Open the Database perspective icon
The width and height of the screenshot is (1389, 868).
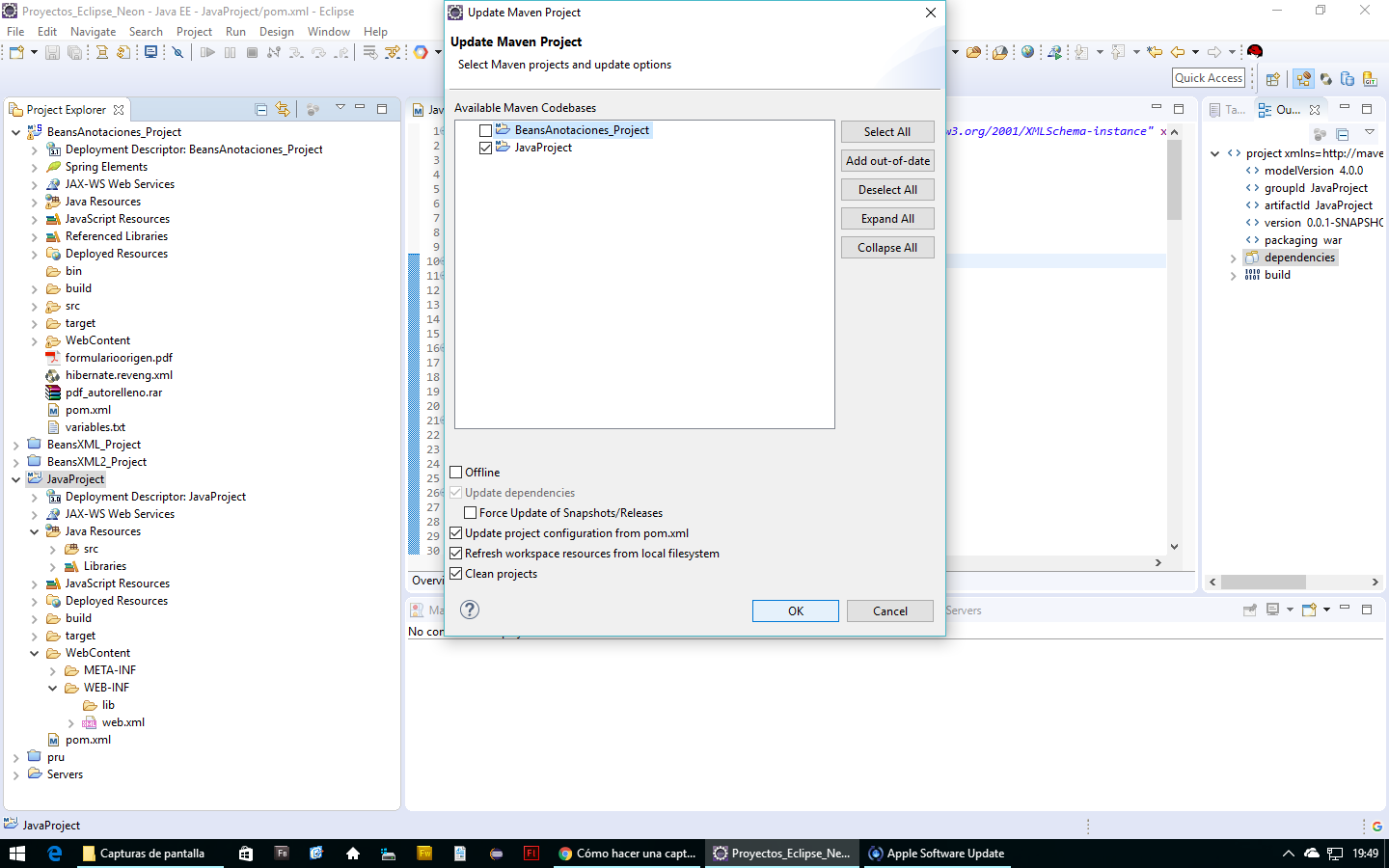click(1348, 79)
